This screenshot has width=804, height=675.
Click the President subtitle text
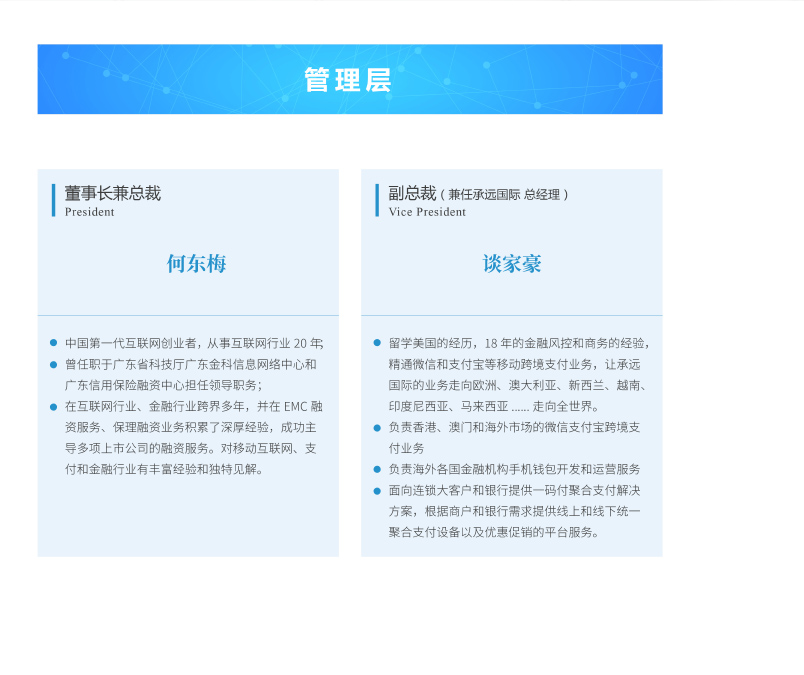pos(89,212)
